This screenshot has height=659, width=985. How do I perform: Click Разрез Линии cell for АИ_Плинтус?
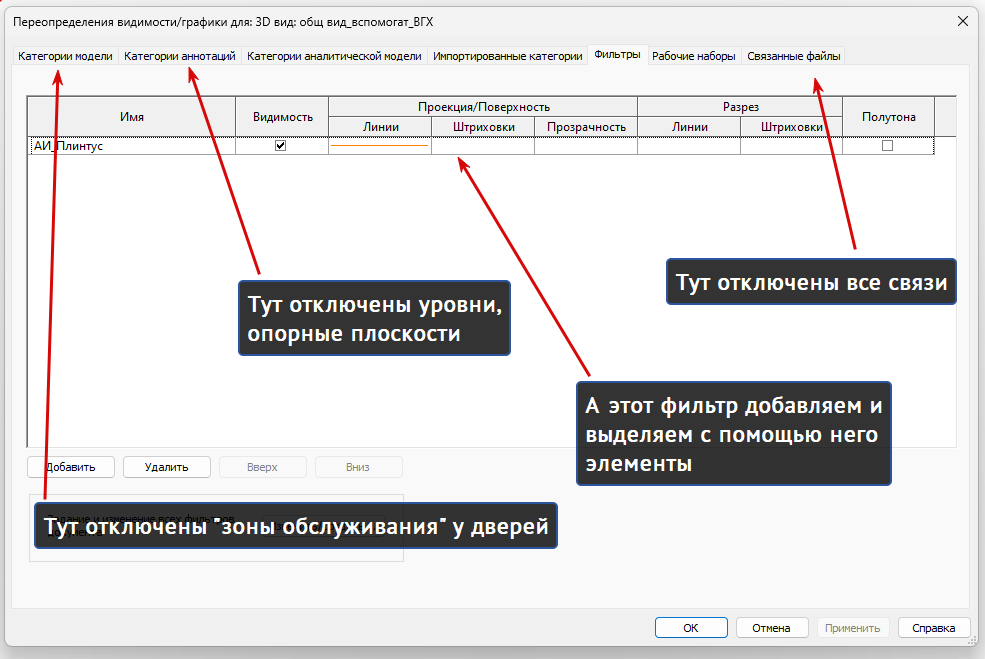[689, 146]
